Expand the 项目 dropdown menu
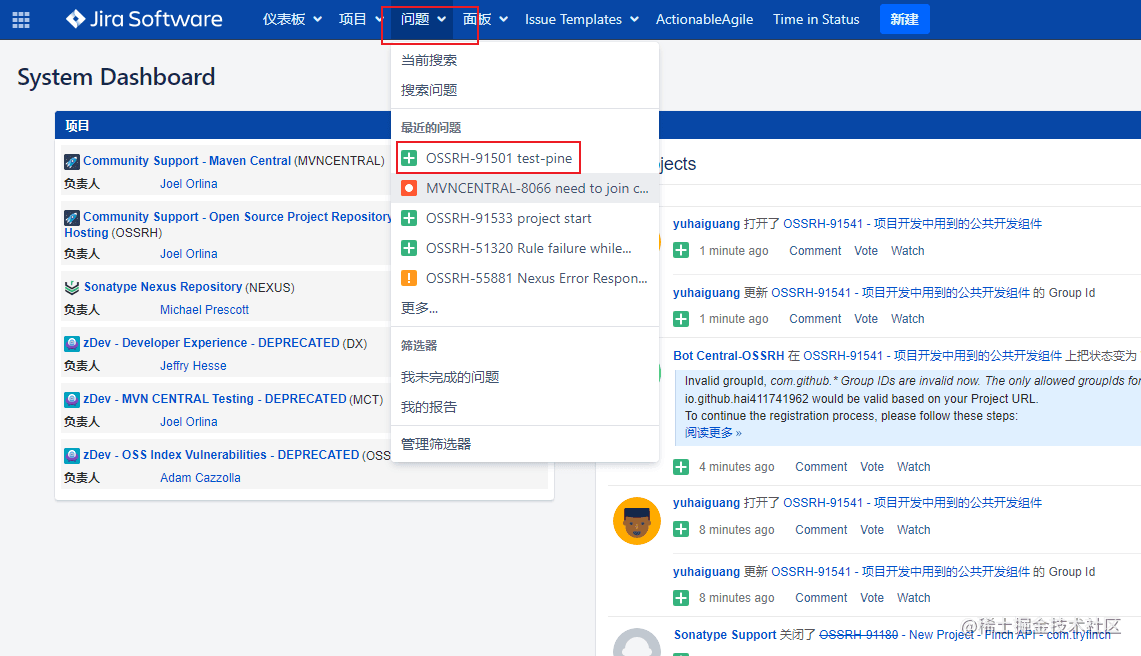The height and width of the screenshot is (656, 1141). coord(359,19)
